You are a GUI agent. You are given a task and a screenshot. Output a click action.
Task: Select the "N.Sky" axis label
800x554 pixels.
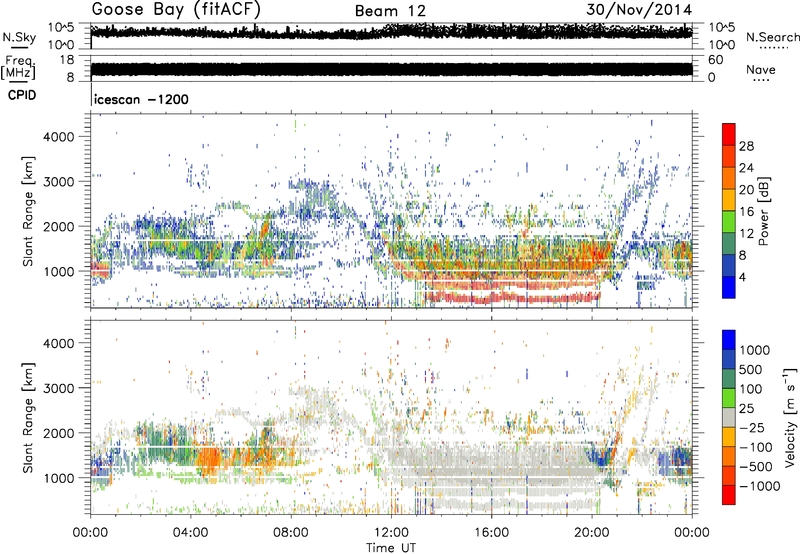(x=19, y=37)
